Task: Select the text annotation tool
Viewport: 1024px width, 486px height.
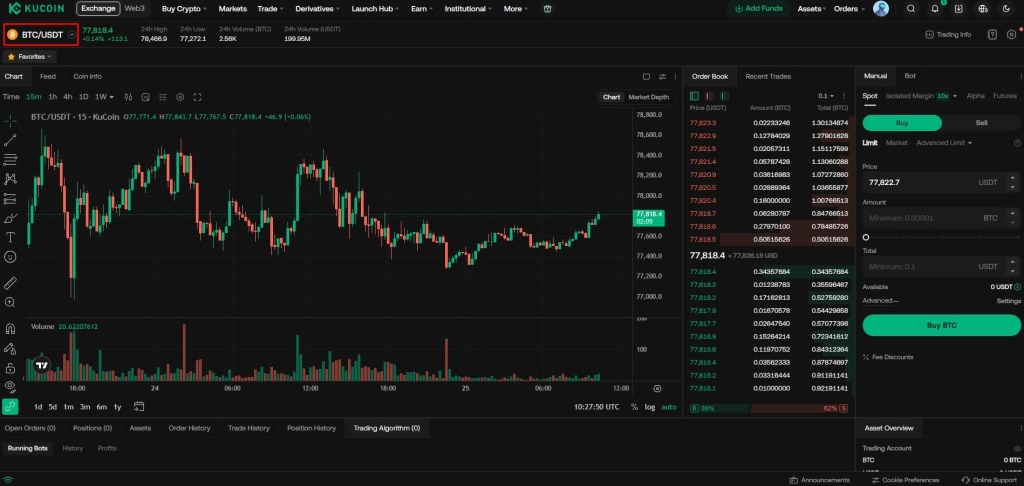Action: [10, 237]
